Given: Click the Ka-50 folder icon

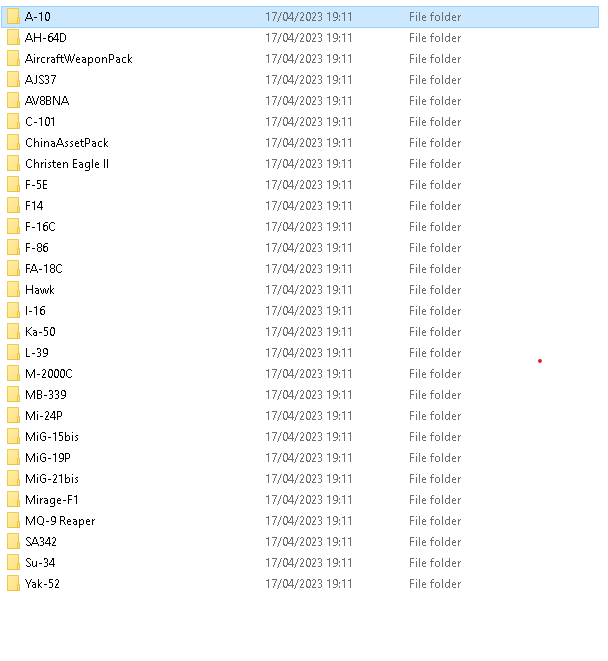Looking at the screenshot, I should [13, 331].
